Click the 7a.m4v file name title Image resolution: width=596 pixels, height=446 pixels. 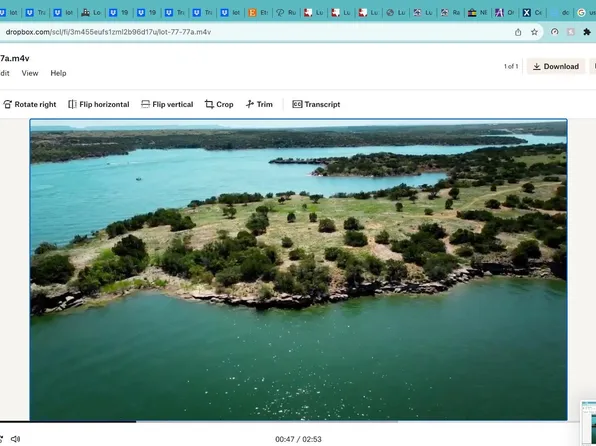[x=14, y=58]
